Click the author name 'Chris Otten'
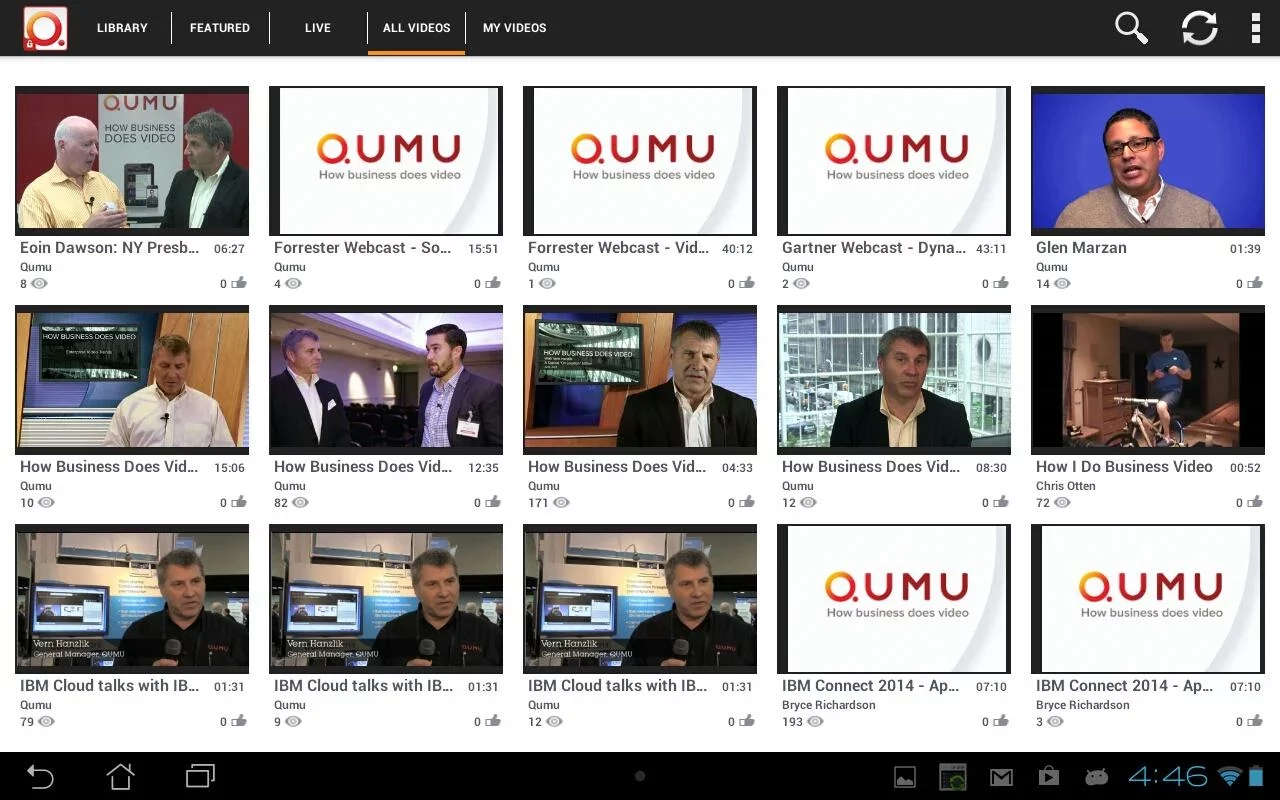The width and height of the screenshot is (1280, 800). (x=1066, y=486)
